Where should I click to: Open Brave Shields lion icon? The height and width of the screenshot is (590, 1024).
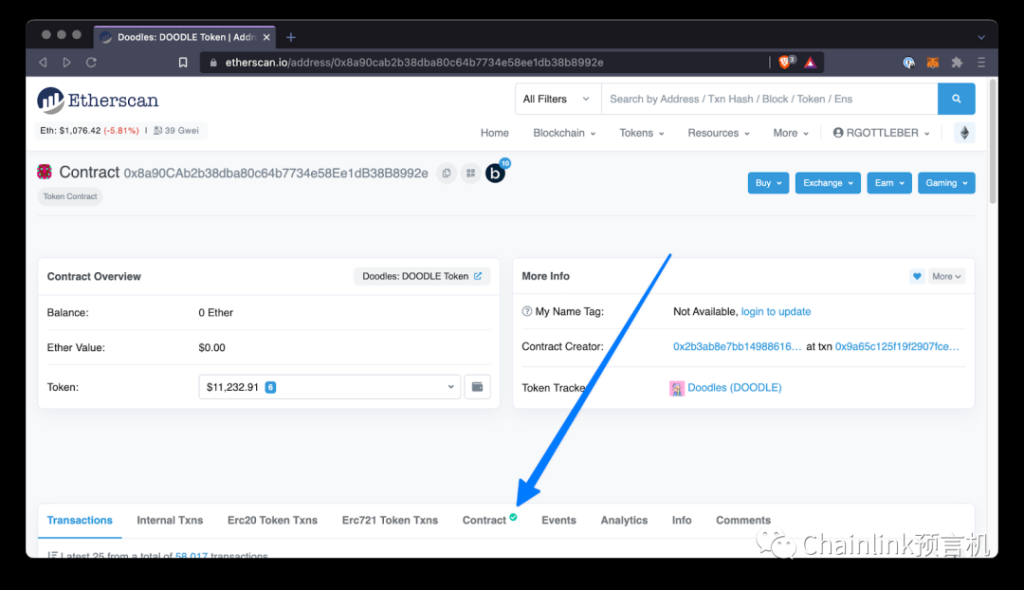[785, 62]
